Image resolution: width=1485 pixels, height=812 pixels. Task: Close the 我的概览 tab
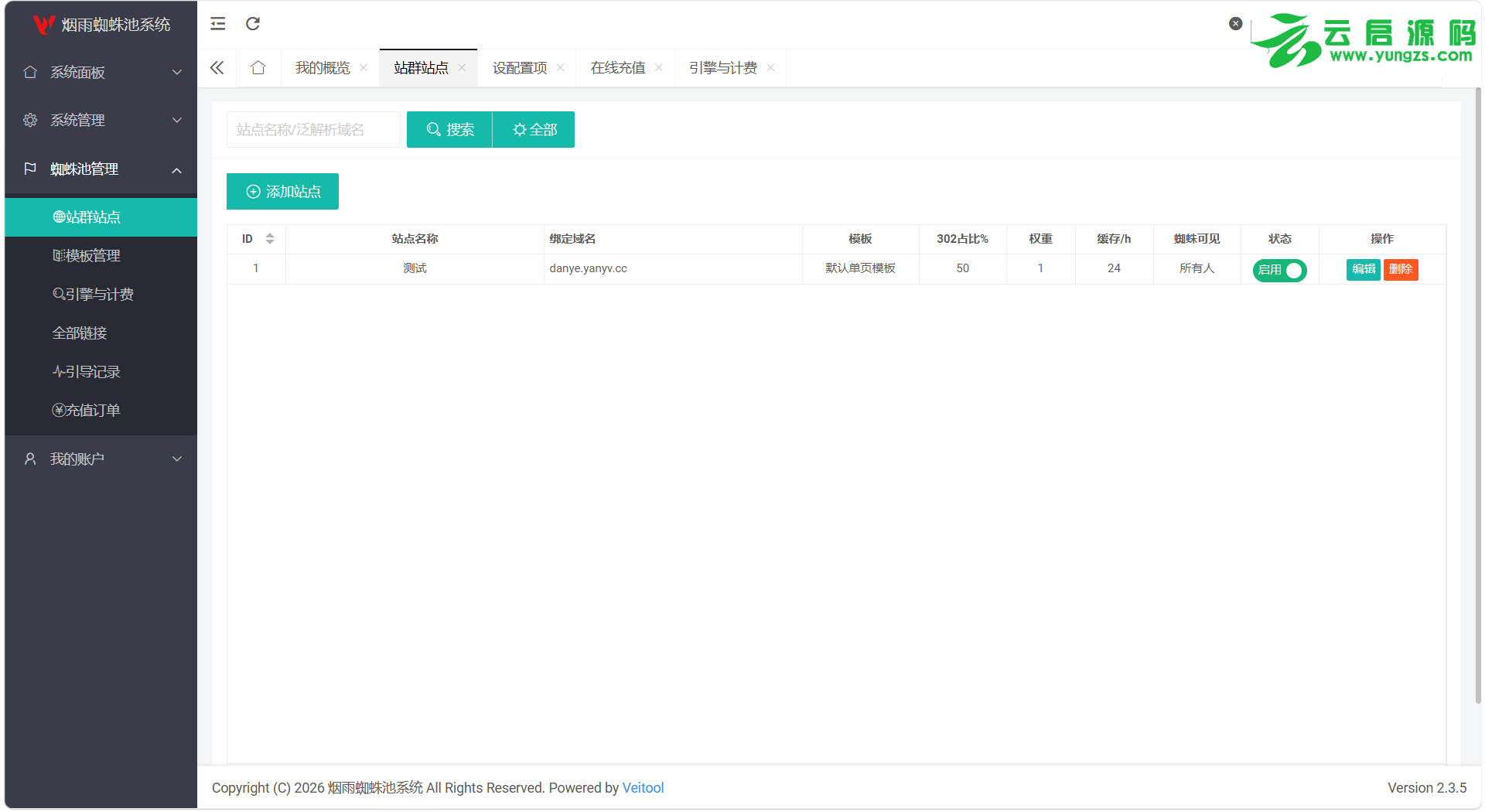(364, 68)
